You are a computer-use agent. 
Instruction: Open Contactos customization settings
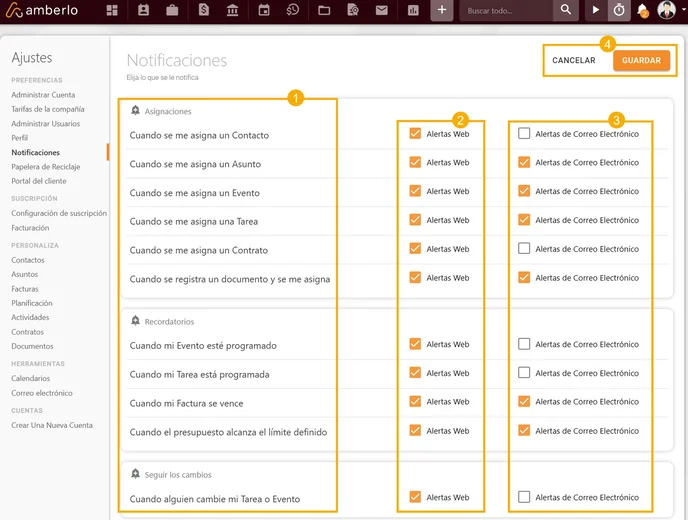pos(28,260)
